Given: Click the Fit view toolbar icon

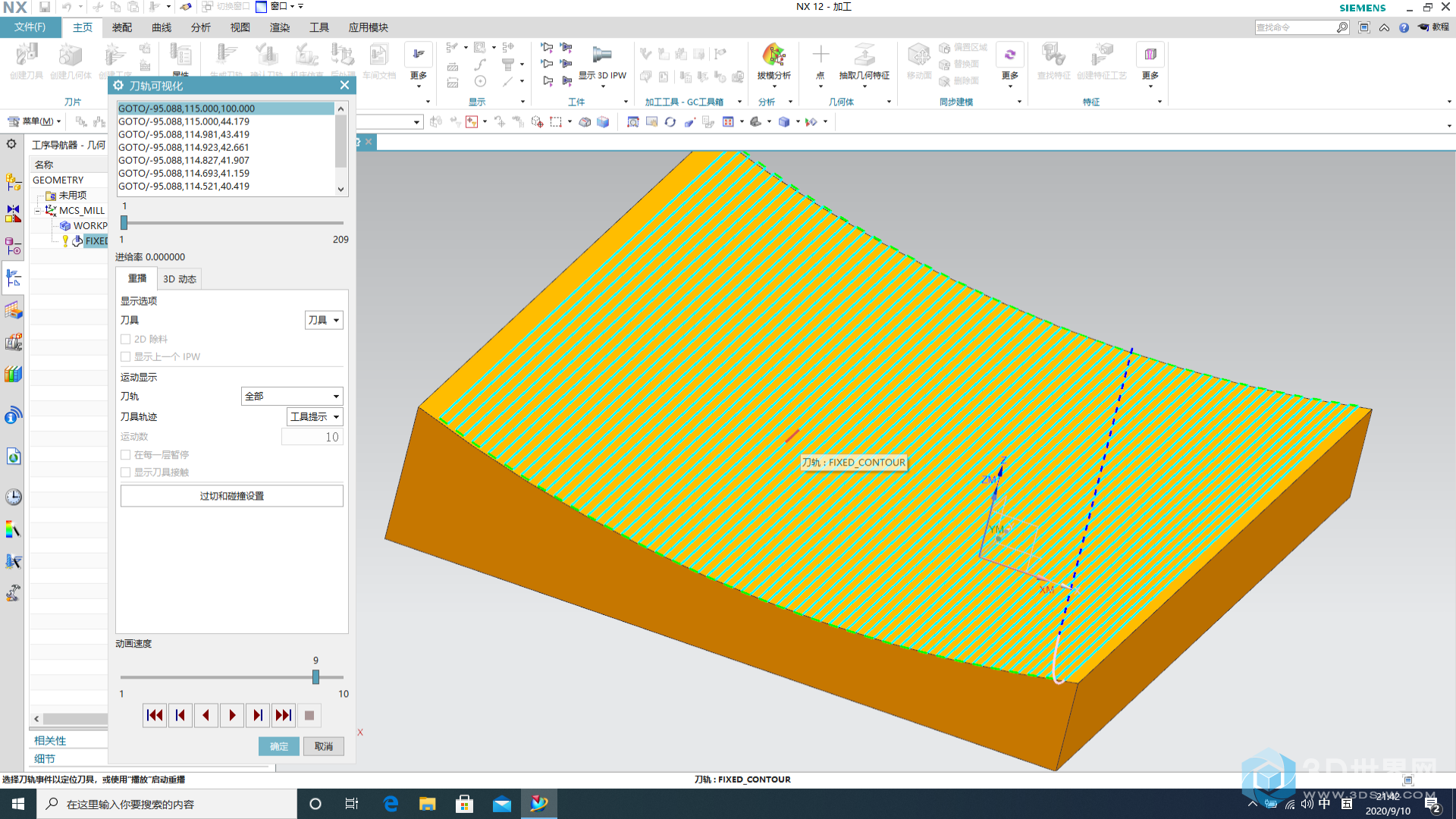Looking at the screenshot, I should [x=632, y=121].
